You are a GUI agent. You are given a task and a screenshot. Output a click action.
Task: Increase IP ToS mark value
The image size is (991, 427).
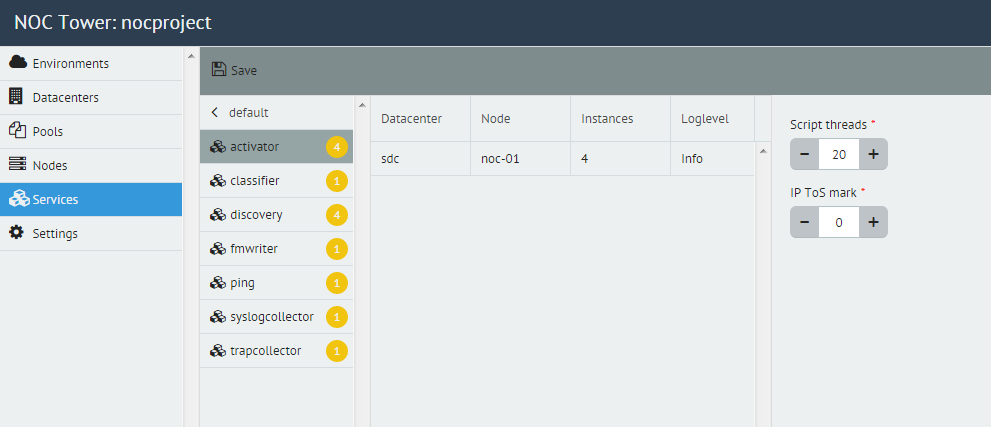click(x=873, y=222)
